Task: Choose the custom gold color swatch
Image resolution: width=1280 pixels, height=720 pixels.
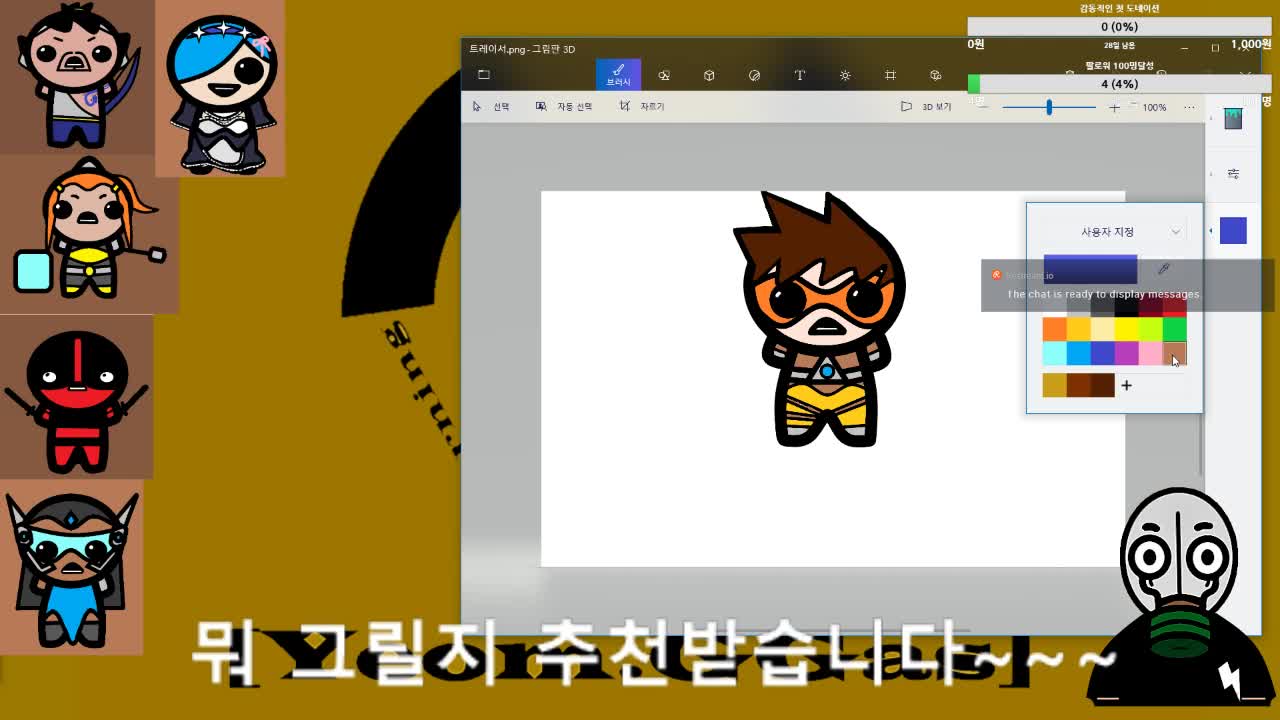Action: coord(1055,385)
